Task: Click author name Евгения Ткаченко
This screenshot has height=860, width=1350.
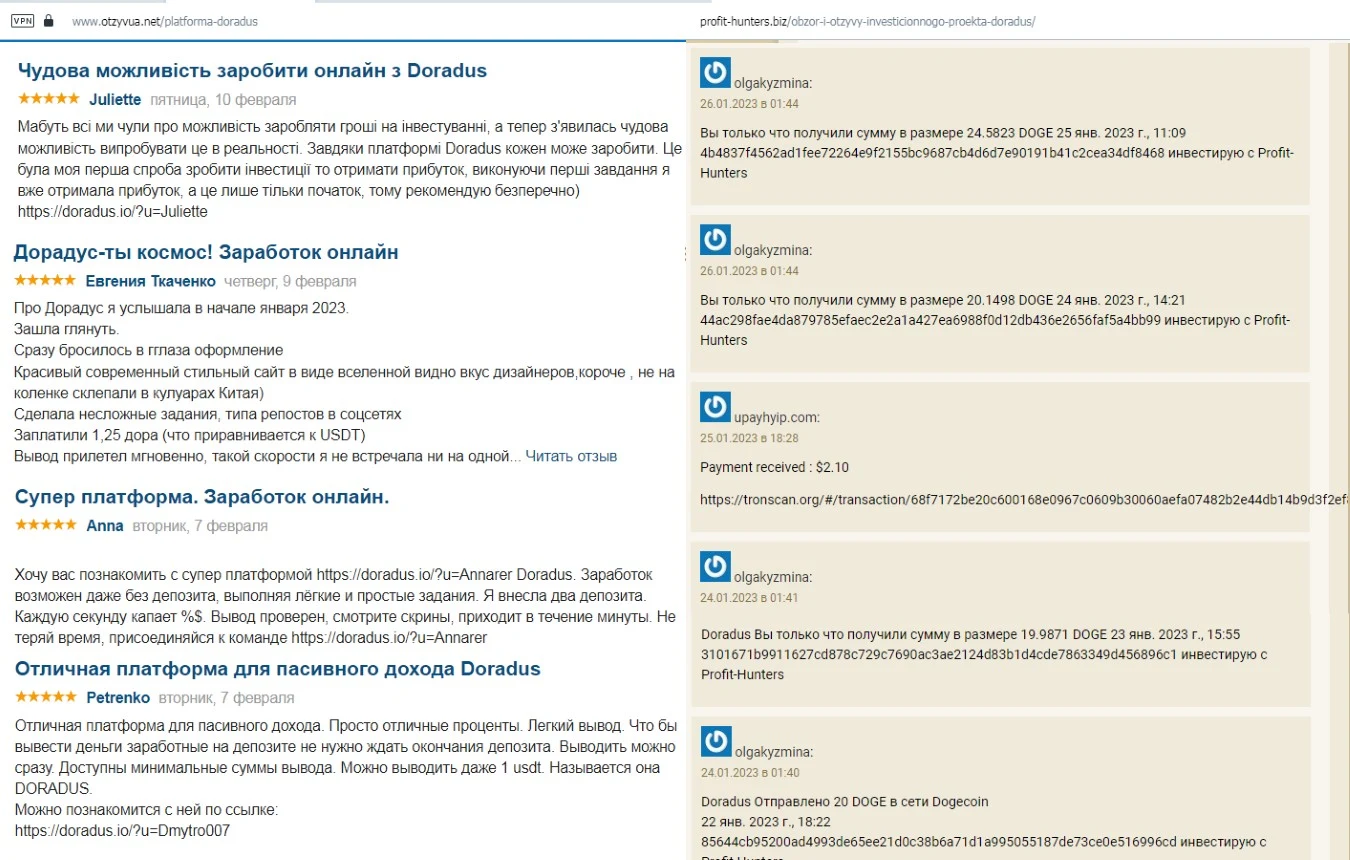Action: click(x=150, y=281)
